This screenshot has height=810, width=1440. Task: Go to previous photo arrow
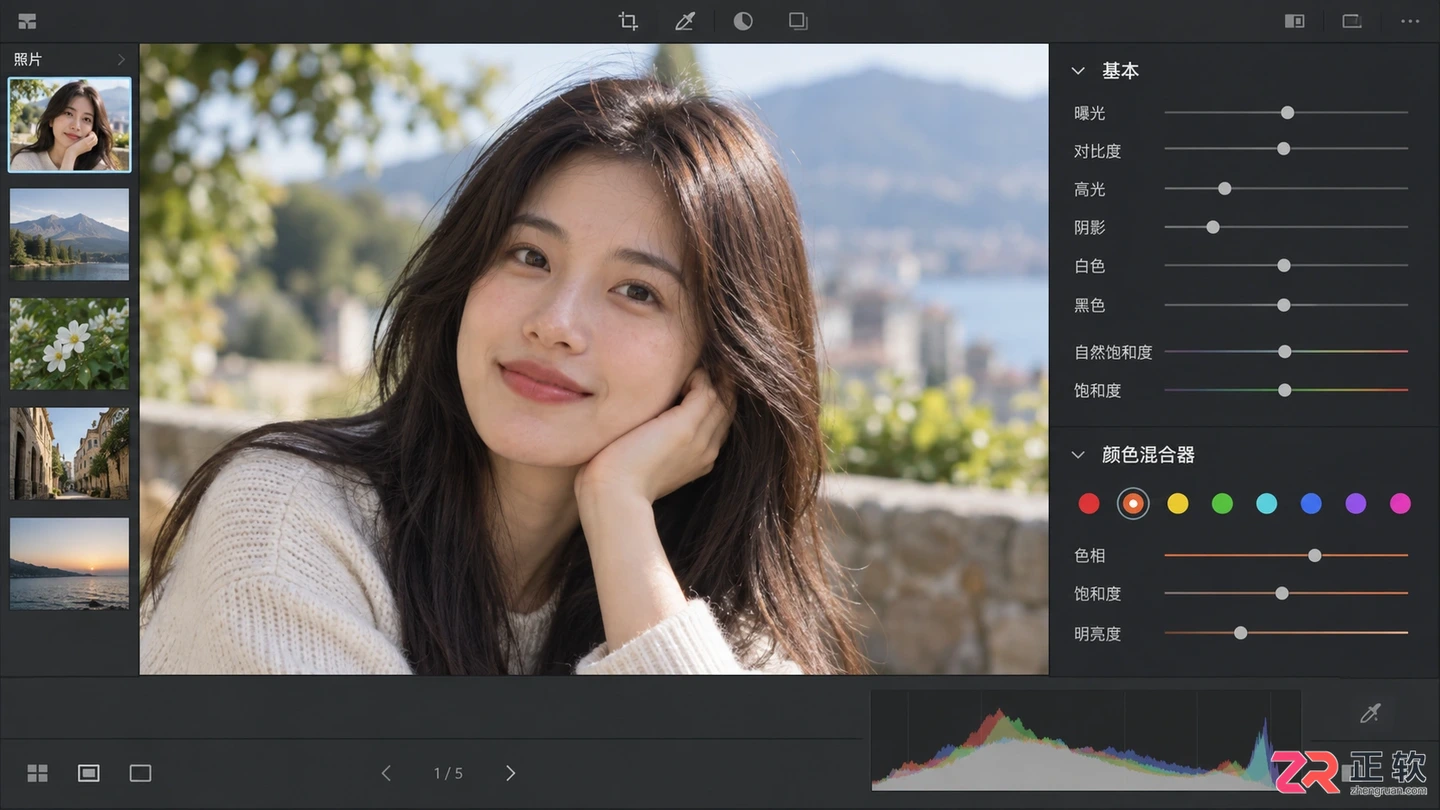point(386,773)
